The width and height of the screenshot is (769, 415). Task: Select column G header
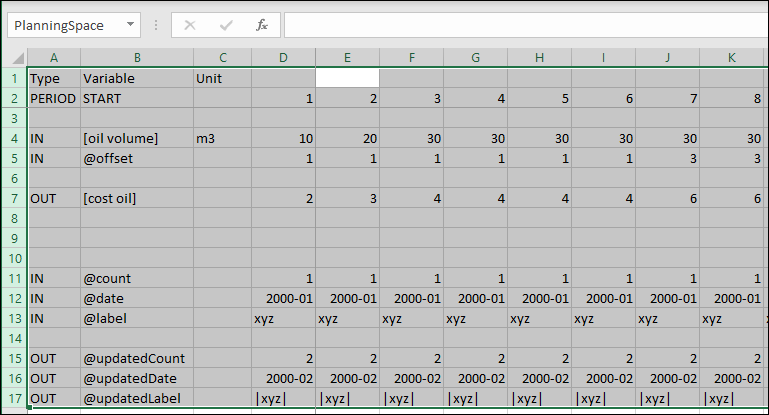pyautogui.click(x=475, y=58)
